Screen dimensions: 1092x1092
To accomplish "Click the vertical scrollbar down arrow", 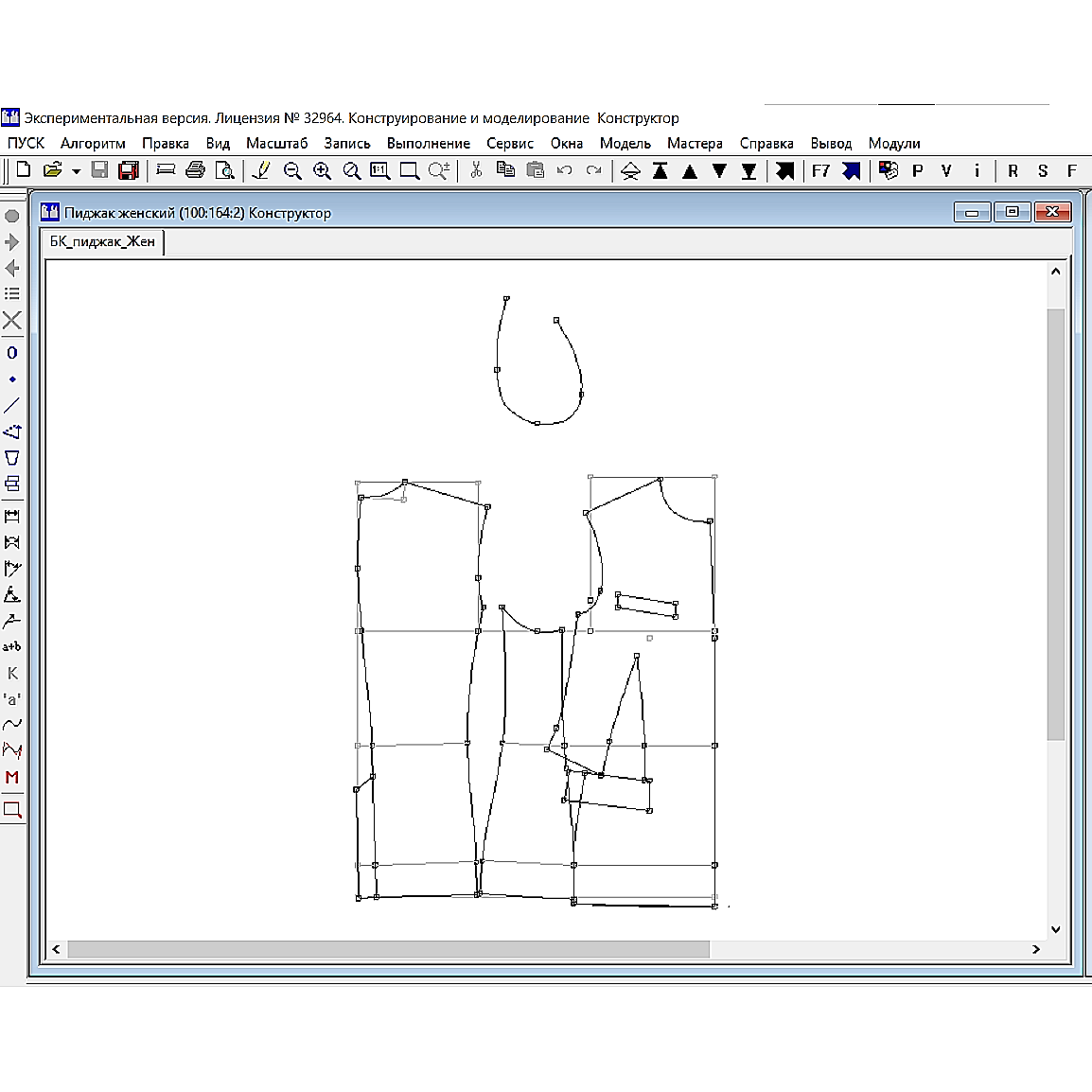I will coord(1056,929).
